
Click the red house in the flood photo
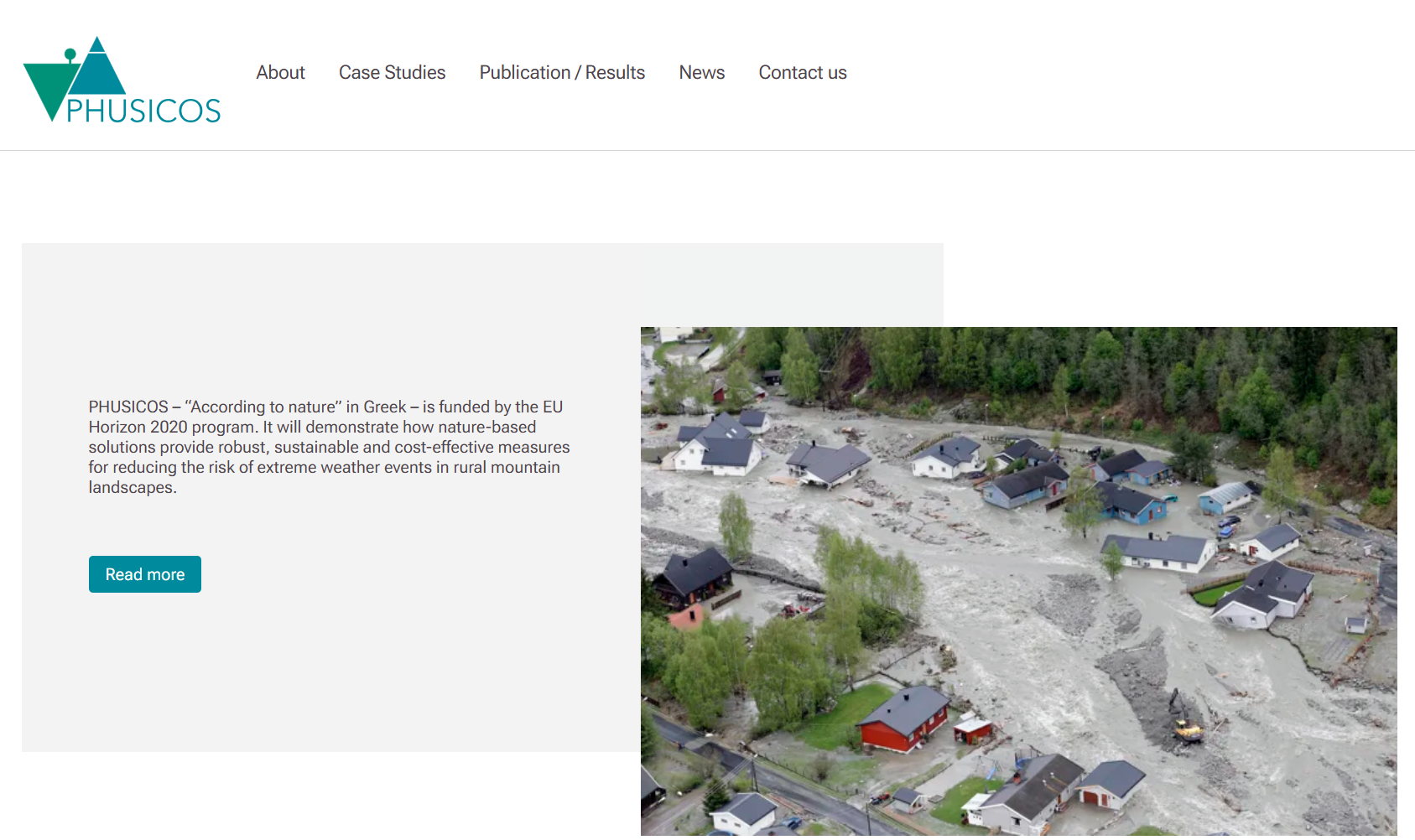point(904,721)
